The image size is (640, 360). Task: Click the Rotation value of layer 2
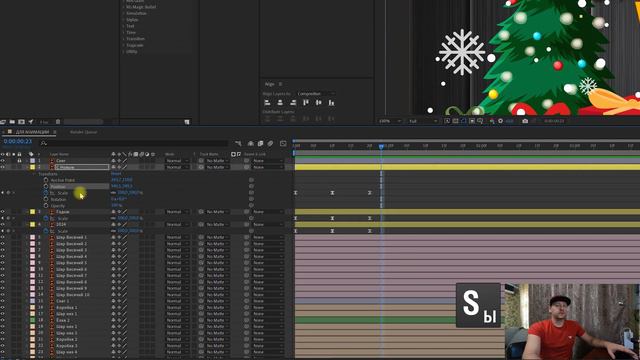tap(119, 199)
